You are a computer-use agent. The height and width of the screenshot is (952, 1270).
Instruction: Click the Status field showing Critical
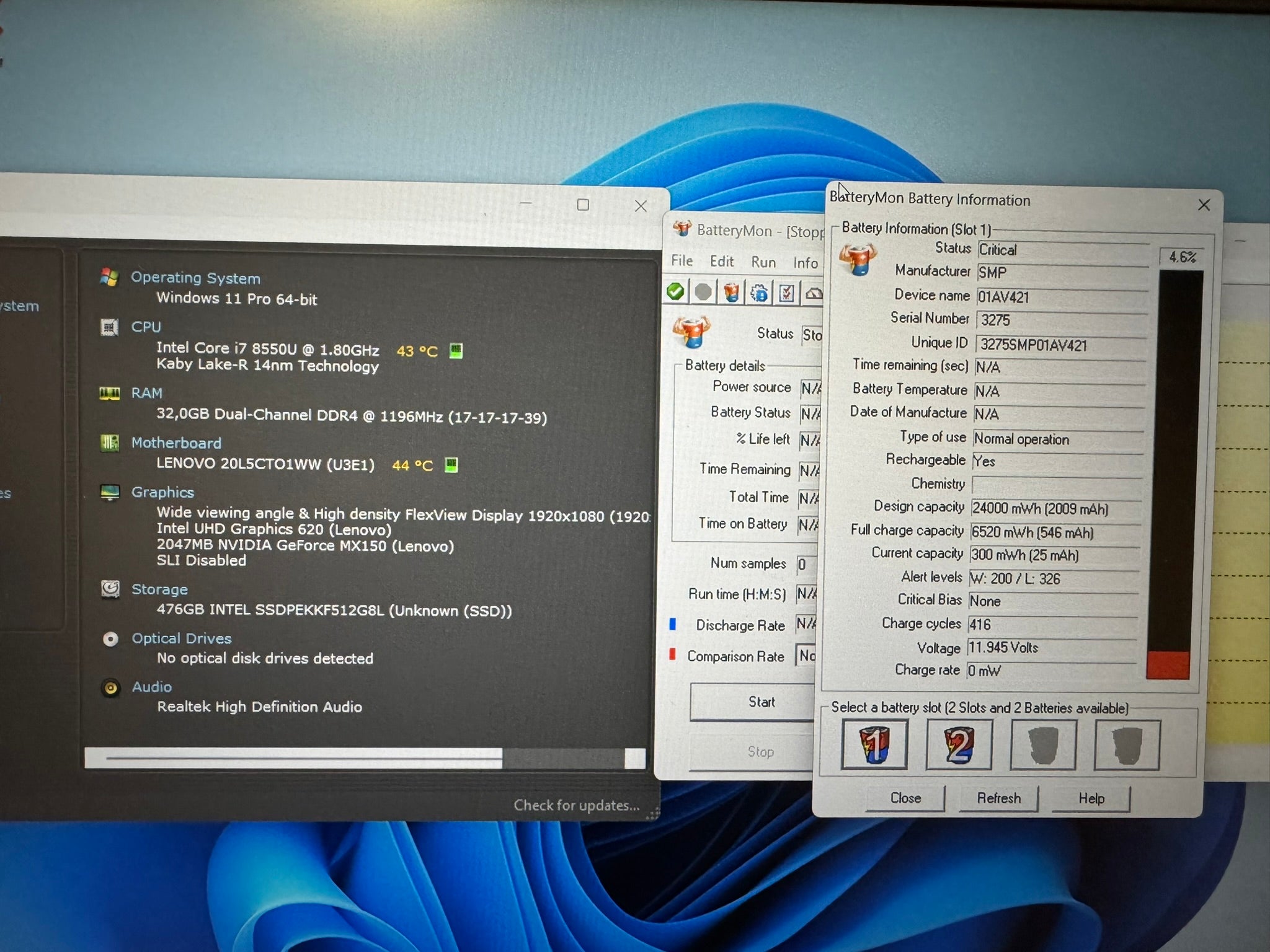[1064, 250]
